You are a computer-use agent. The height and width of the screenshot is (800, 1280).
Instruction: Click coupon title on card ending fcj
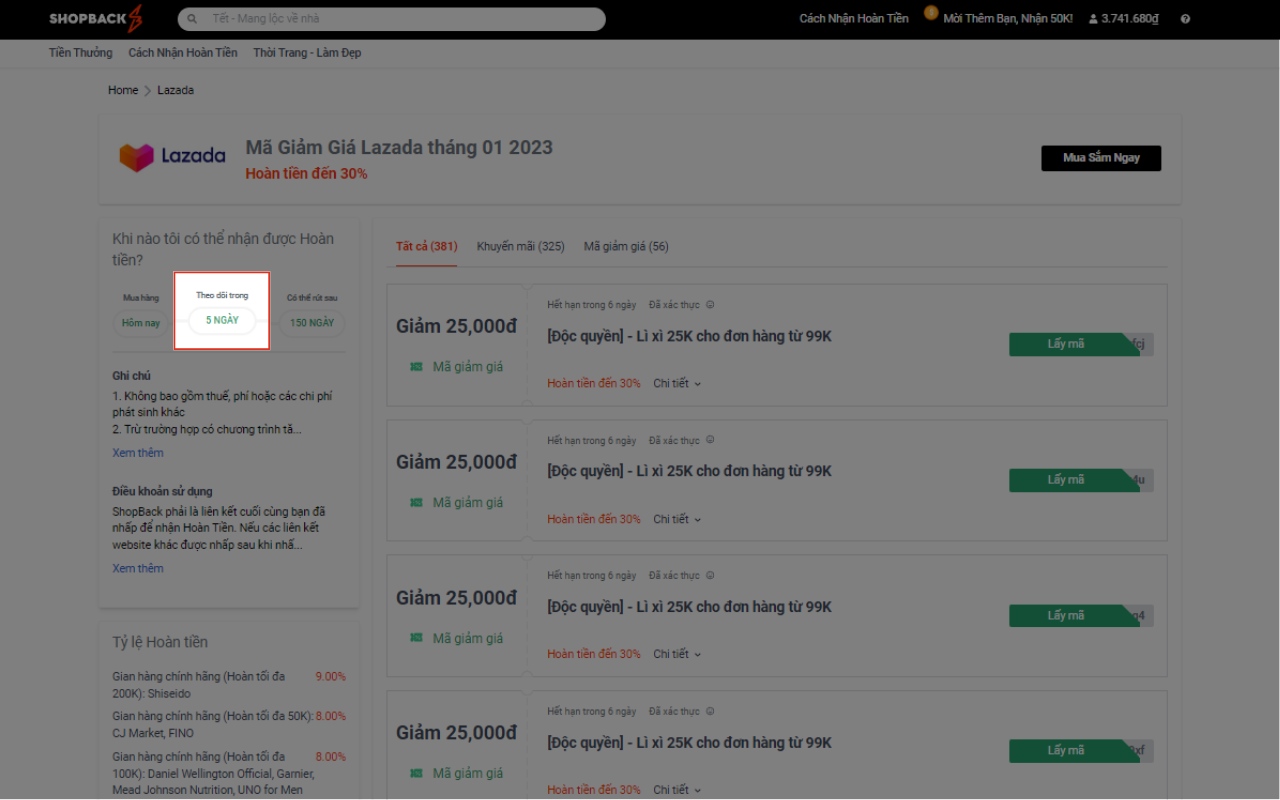point(689,336)
